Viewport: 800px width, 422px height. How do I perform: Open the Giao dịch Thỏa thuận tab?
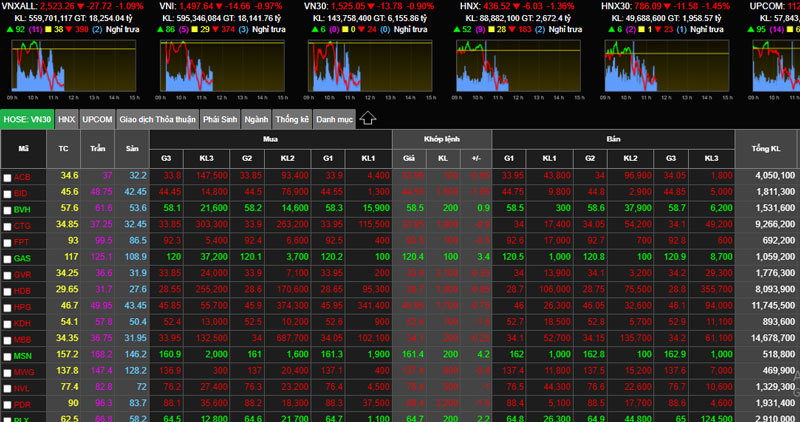click(x=156, y=119)
